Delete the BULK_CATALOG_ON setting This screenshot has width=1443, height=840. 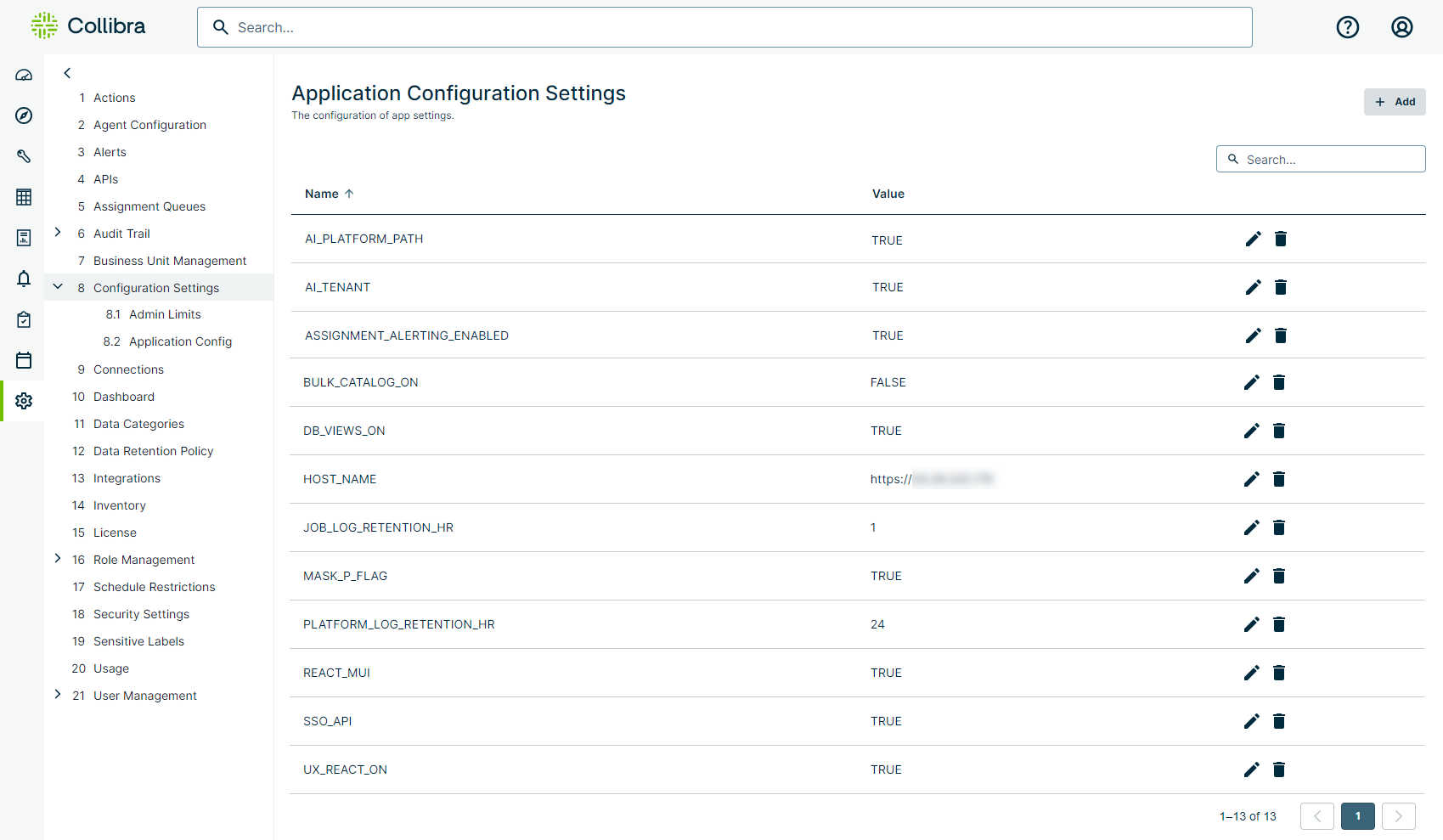click(x=1279, y=383)
